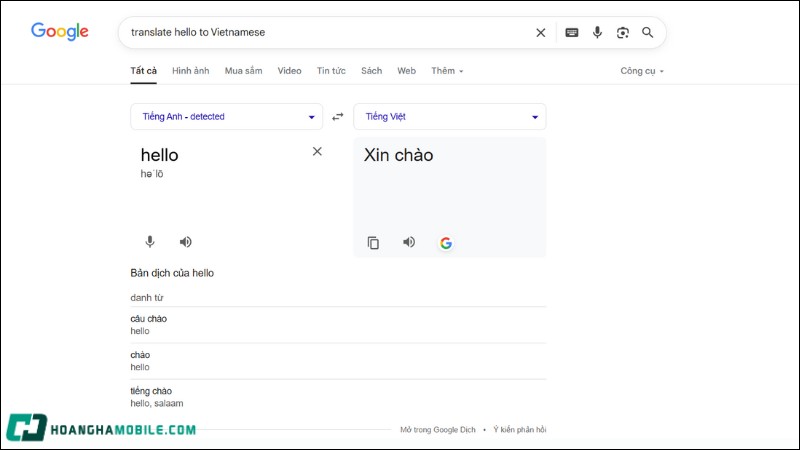Expand the 'Công cụ' tools menu

point(642,71)
